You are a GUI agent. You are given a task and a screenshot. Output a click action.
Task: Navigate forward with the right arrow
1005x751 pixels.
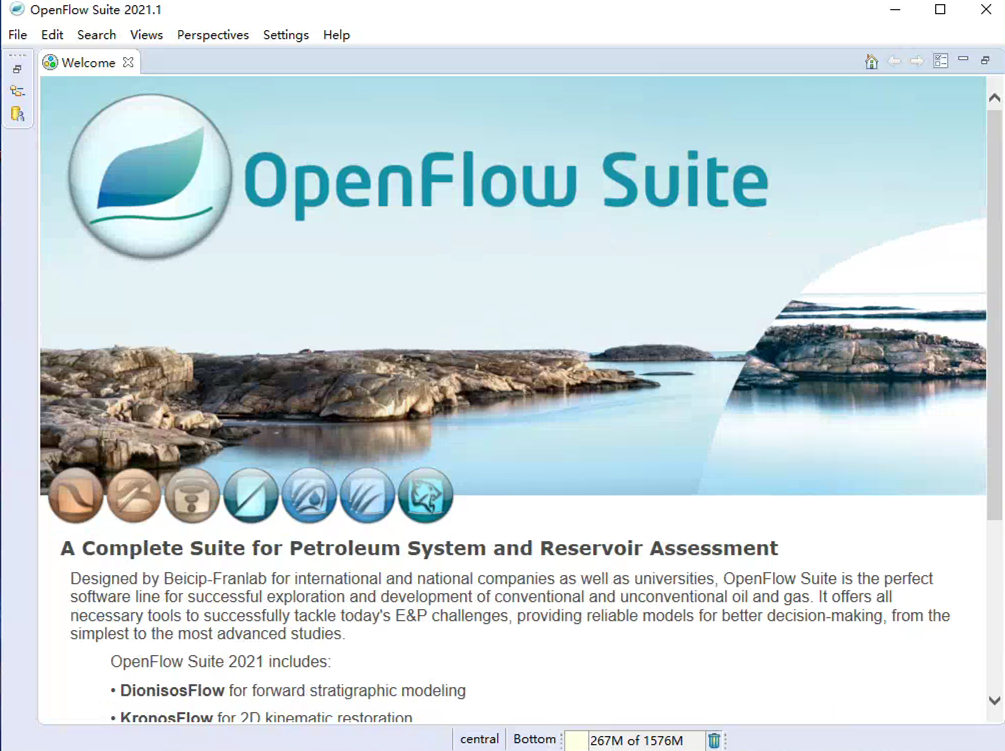coord(917,62)
